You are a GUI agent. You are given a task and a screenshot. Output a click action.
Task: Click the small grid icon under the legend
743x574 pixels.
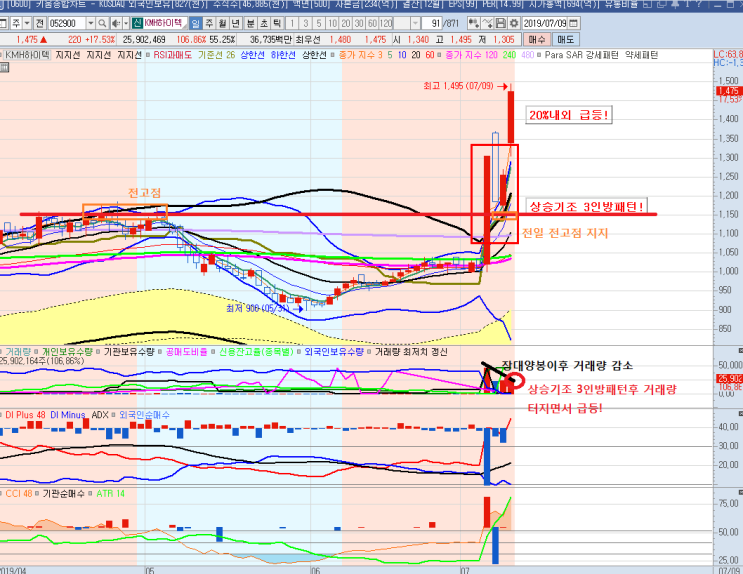(4, 68)
